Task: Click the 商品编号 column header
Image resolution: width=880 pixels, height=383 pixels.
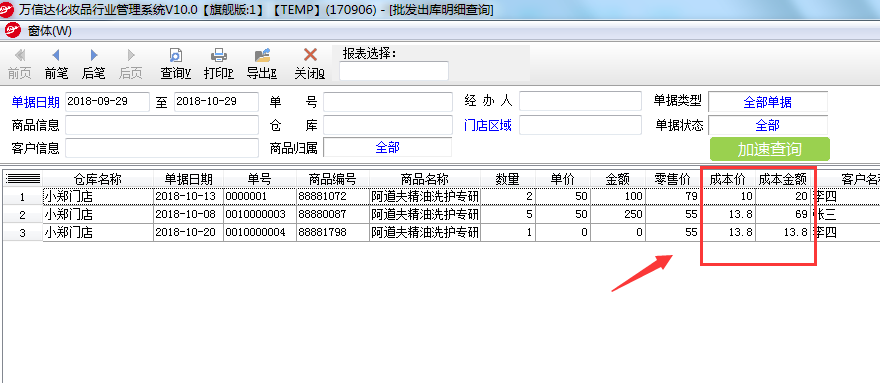Action: click(333, 180)
